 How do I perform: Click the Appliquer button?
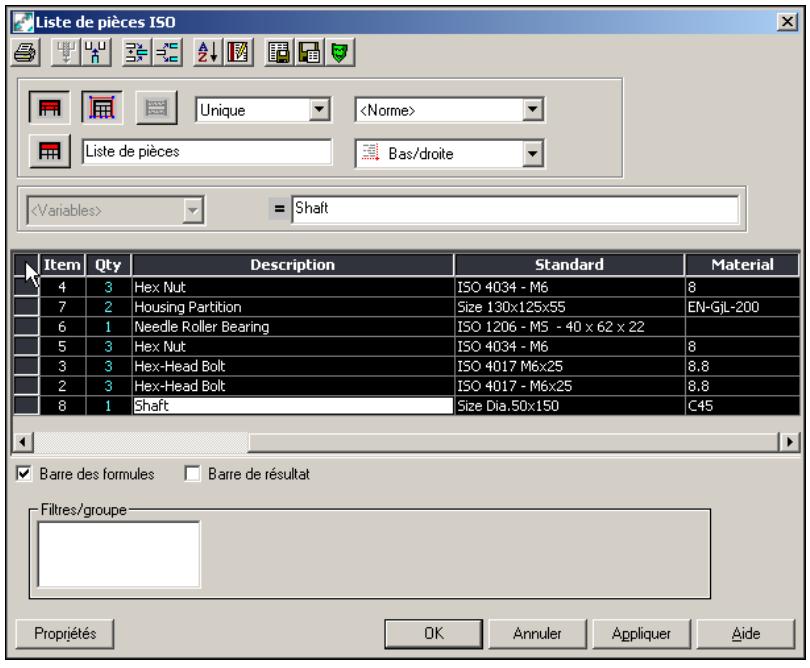pos(641,633)
